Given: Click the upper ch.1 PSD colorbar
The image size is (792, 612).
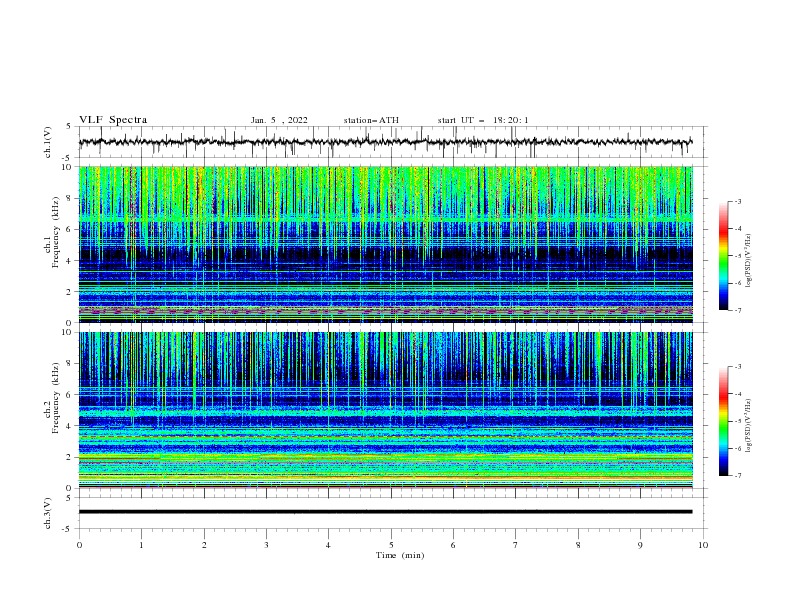Looking at the screenshot, I should coord(724,256).
